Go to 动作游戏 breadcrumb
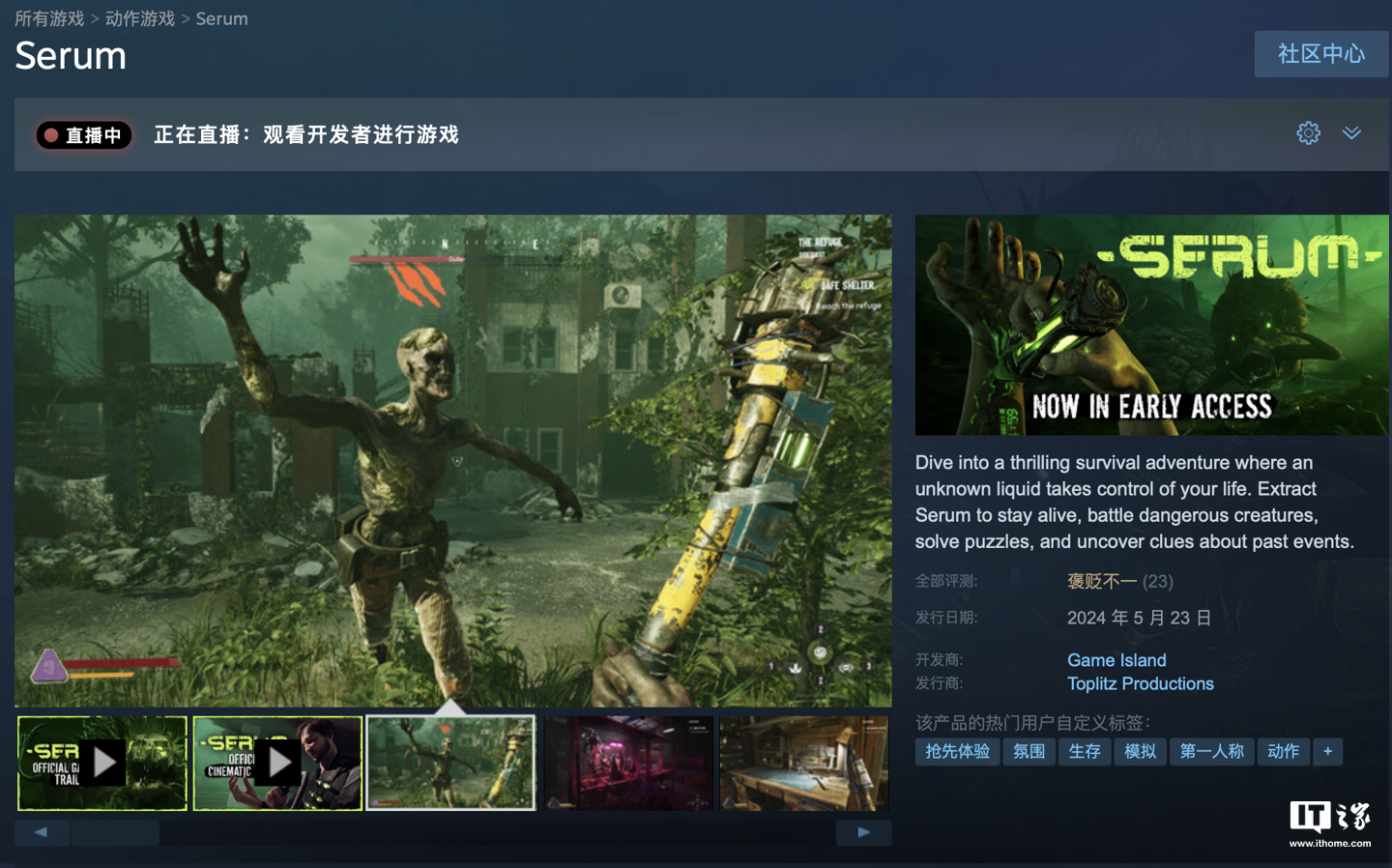 tap(140, 18)
